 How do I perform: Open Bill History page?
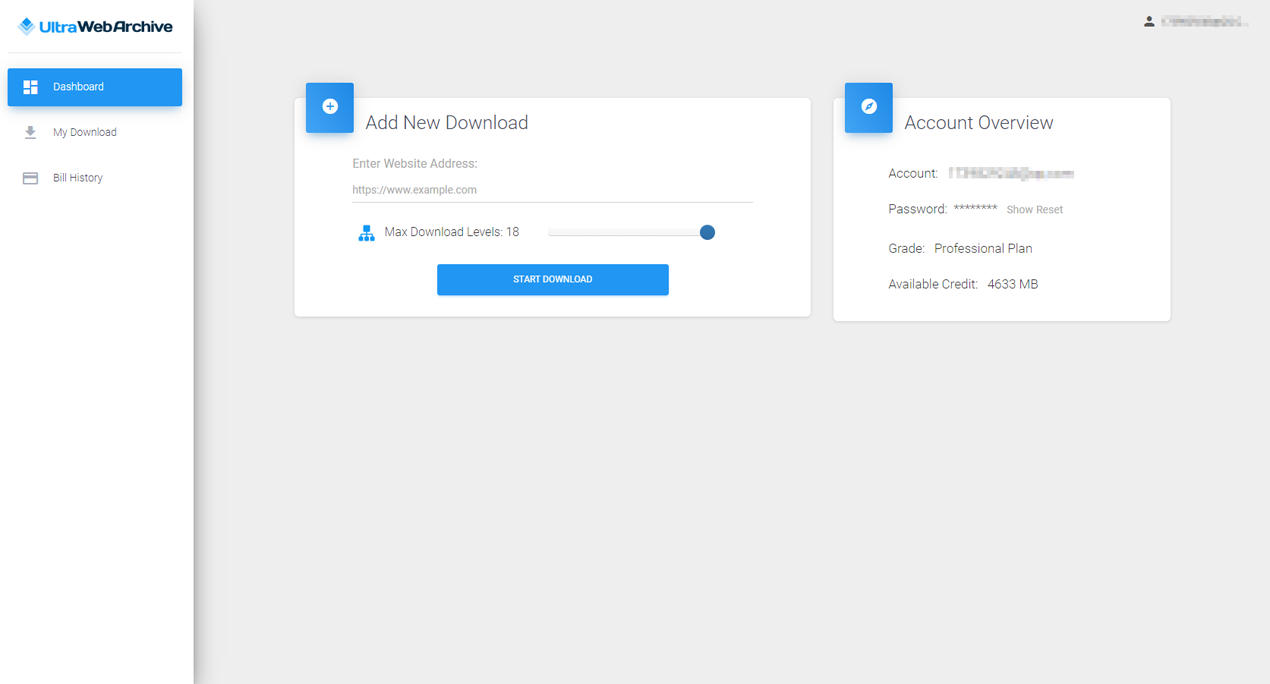pos(78,178)
